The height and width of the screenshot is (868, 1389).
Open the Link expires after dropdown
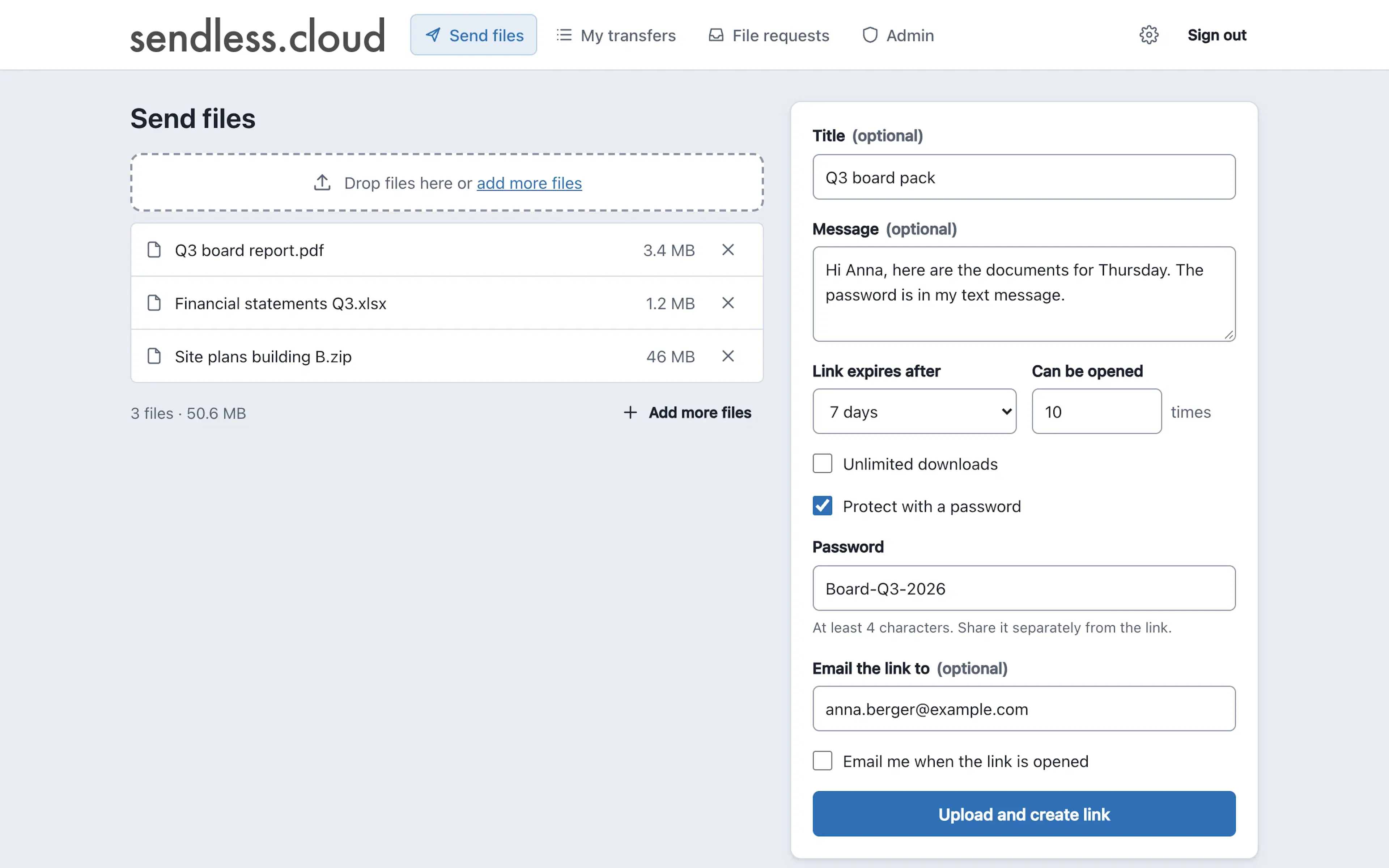[914, 411]
